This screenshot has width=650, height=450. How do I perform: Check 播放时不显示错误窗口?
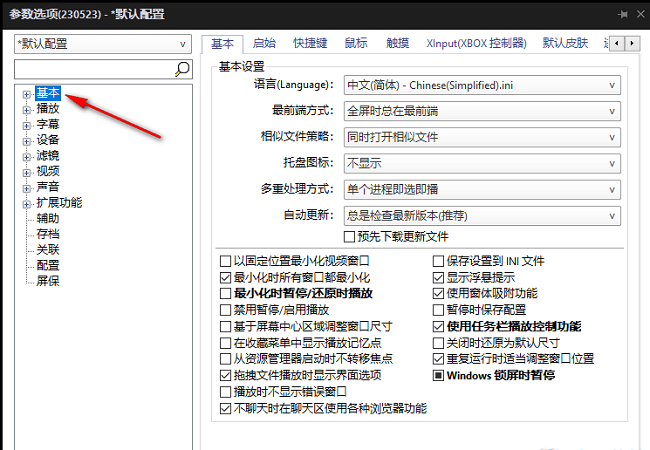click(x=225, y=392)
